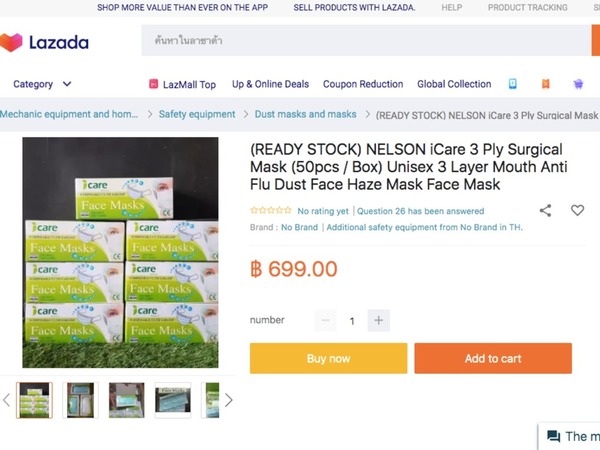Viewport: 600px width, 450px height.
Task: Show next product thumbnails with right chevron
Action: [228, 400]
